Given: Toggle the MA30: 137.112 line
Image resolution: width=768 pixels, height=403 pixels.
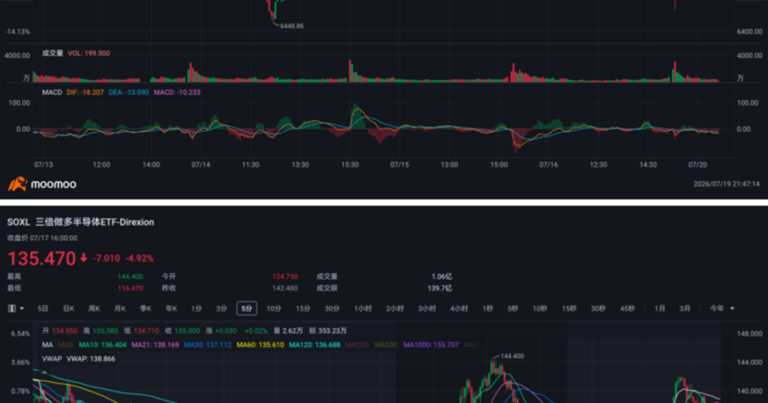Looking at the screenshot, I should point(208,345).
